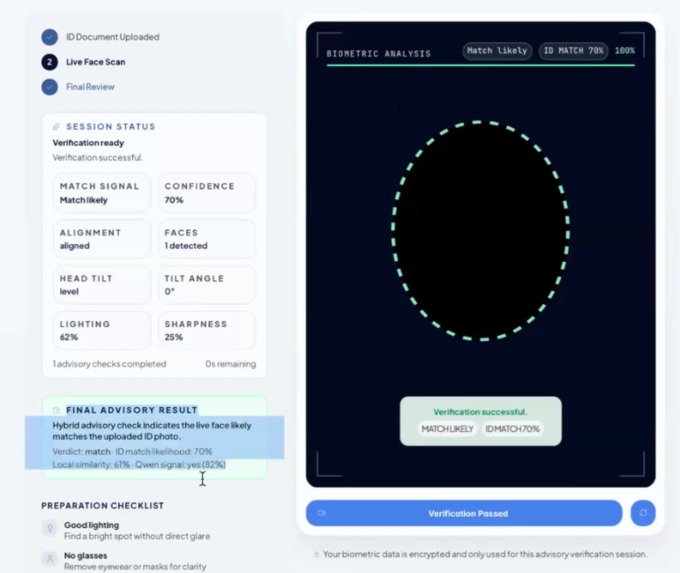Click the lock icon beside the encryption notice
The height and width of the screenshot is (573, 680).
317,554
